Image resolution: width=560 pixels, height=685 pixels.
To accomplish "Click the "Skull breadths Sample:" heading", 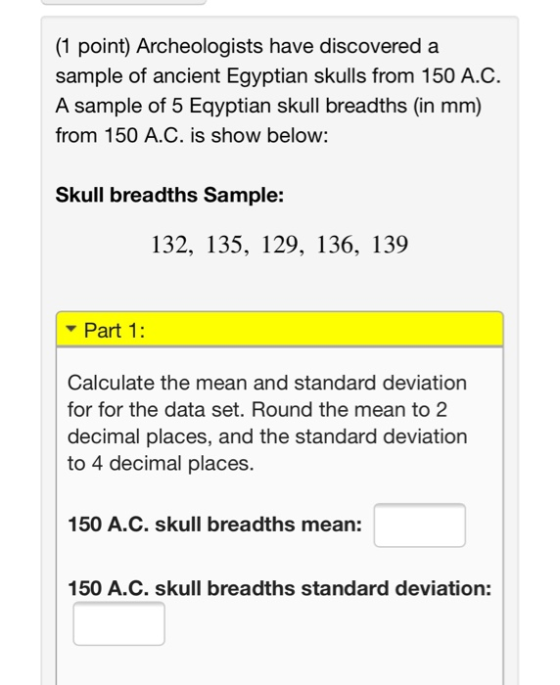I will tap(169, 195).
